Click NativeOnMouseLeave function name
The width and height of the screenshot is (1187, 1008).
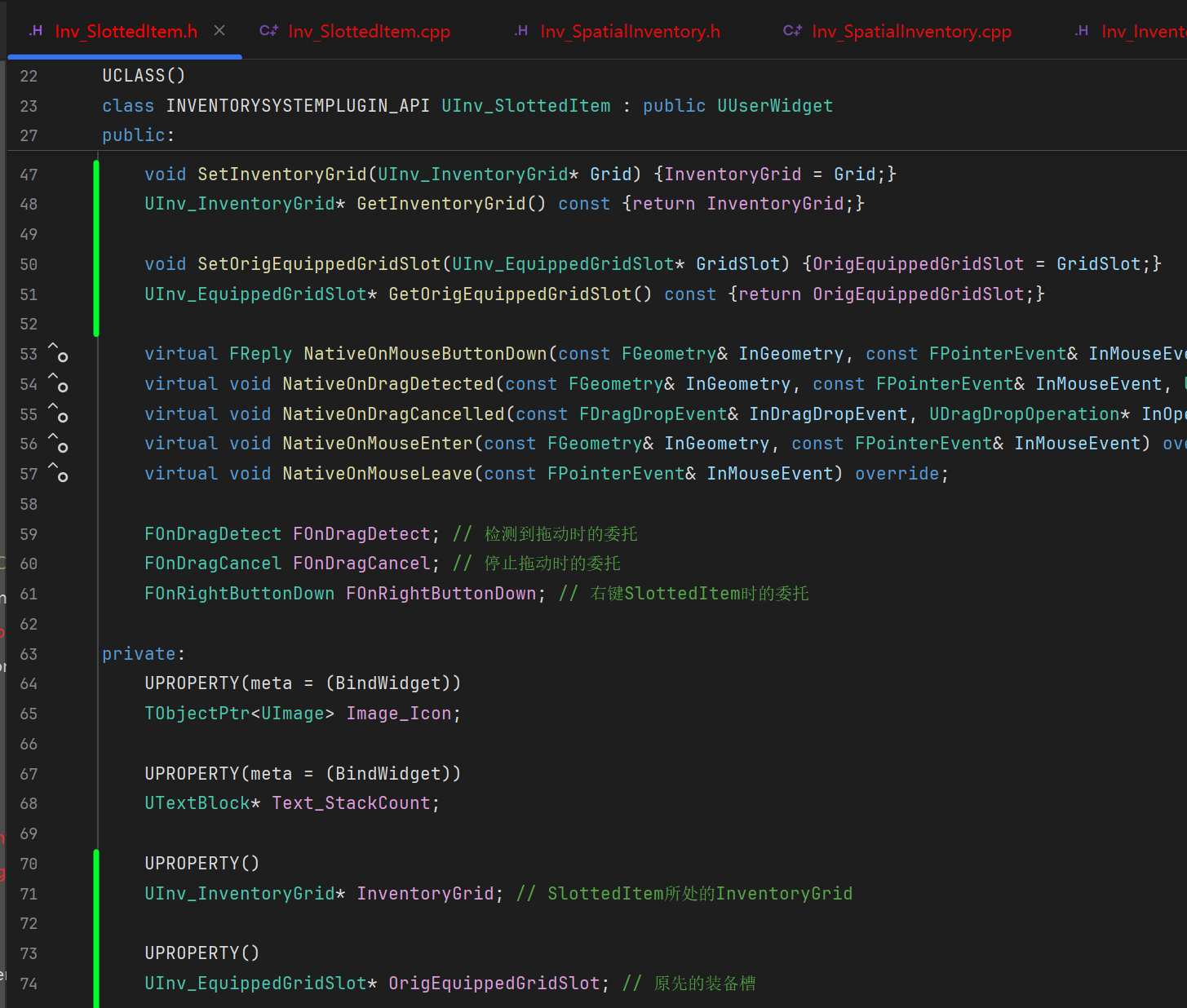coord(378,473)
